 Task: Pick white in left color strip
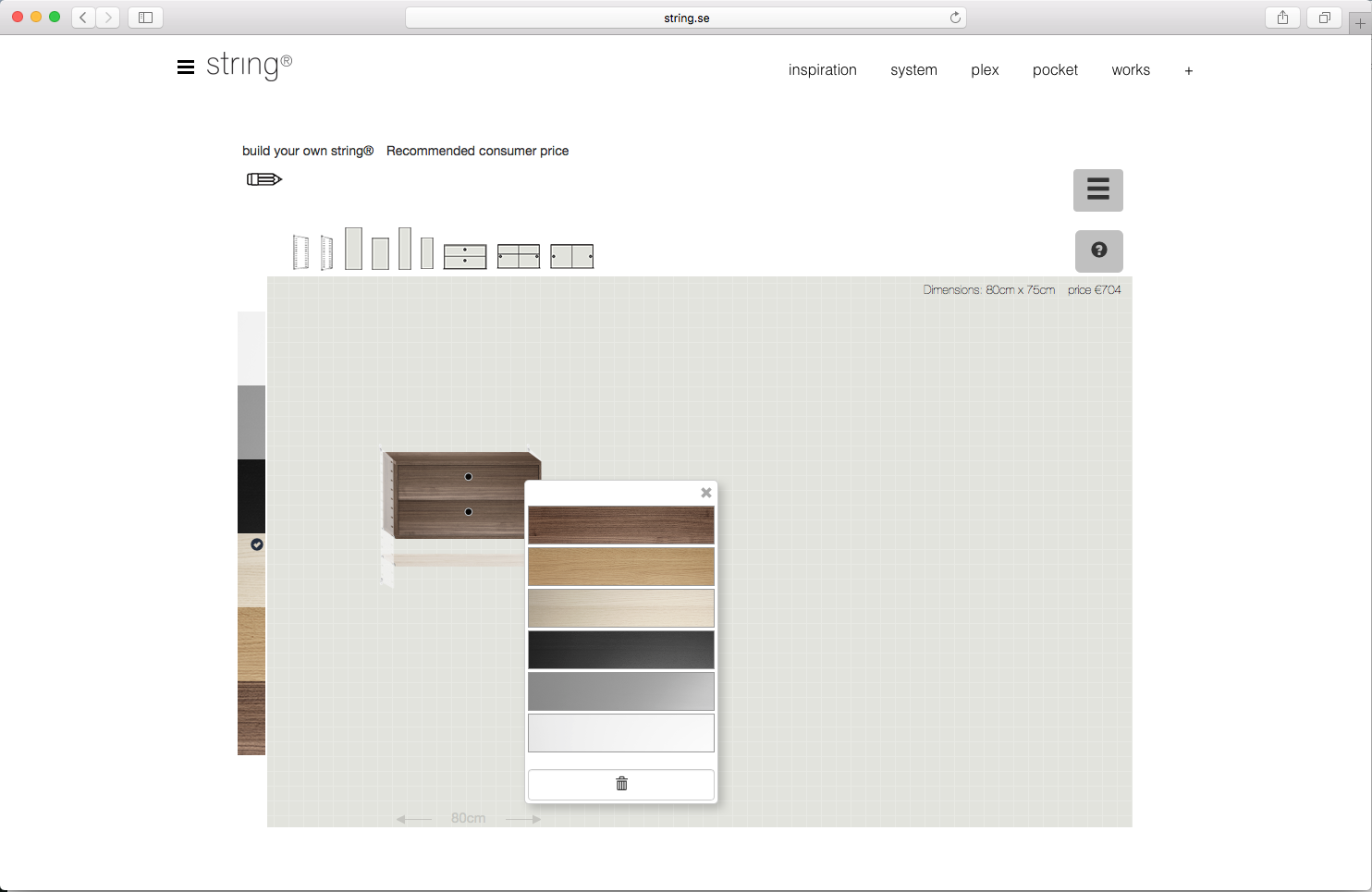click(251, 348)
